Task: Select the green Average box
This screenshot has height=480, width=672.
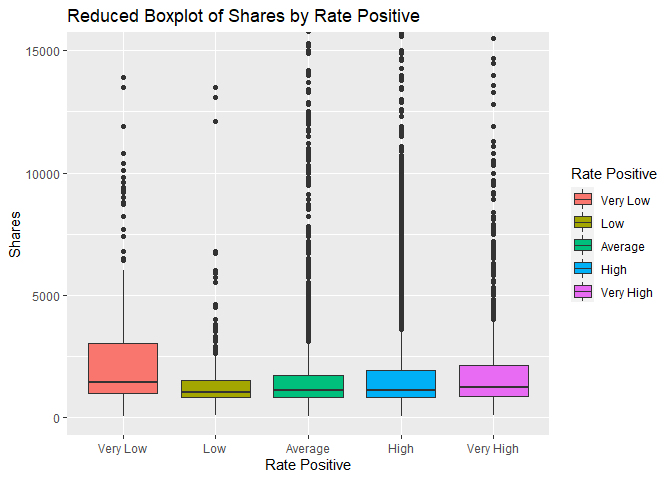Action: 308,386
